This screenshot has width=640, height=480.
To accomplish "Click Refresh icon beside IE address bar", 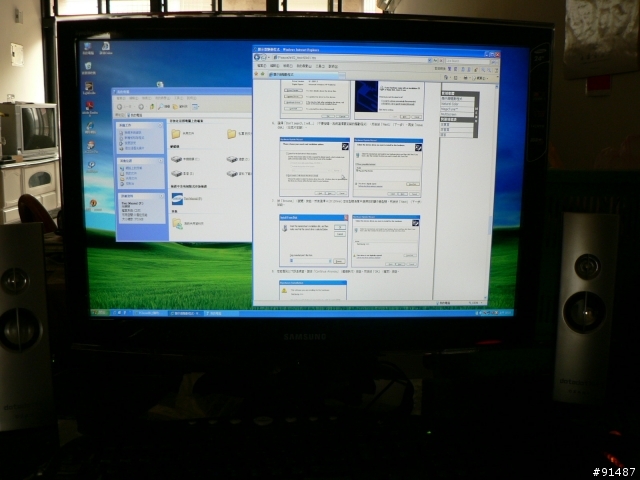I will point(436,60).
